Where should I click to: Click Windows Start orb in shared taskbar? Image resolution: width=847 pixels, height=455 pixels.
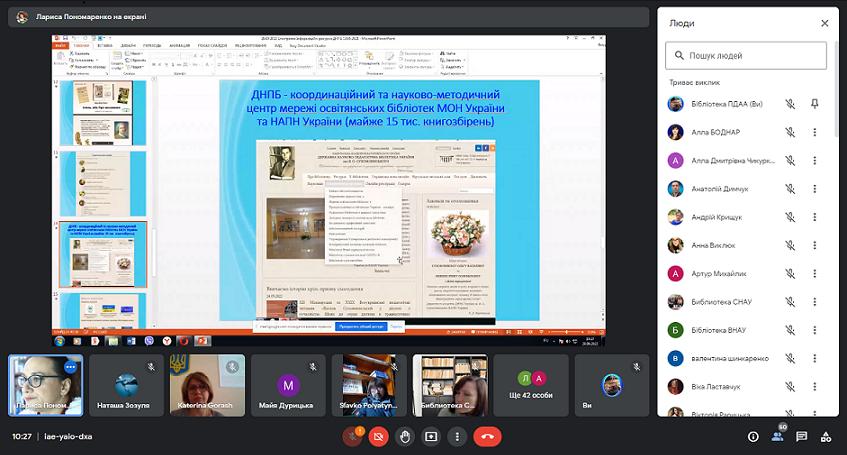pyautogui.click(x=59, y=341)
